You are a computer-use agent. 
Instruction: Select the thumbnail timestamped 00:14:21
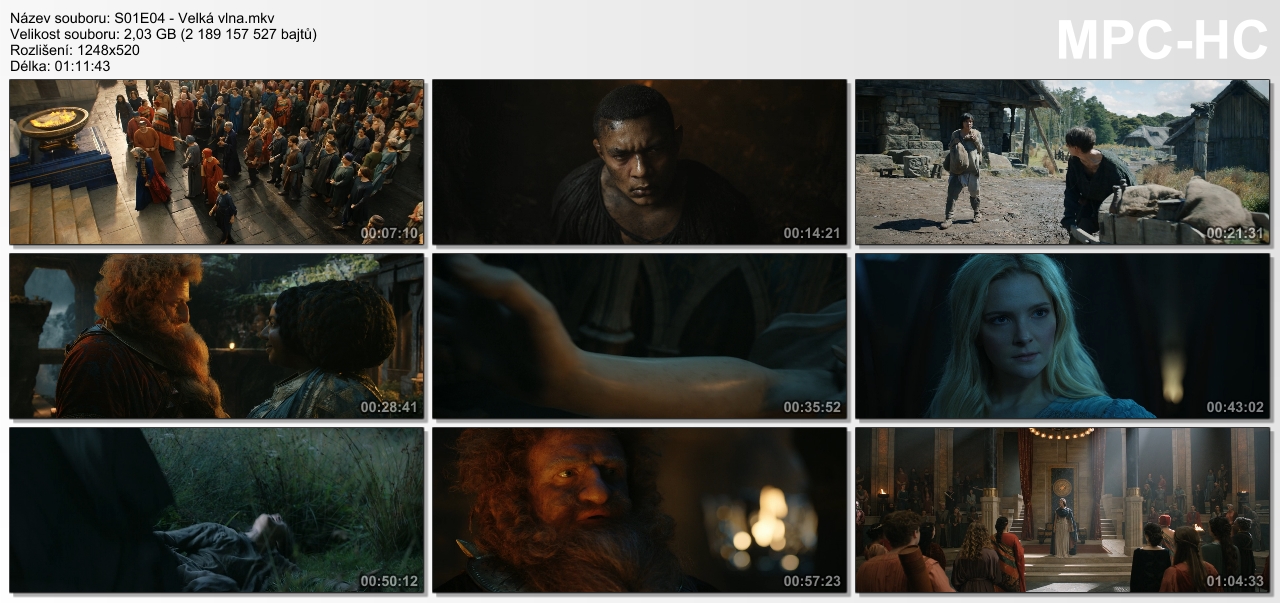coord(639,162)
